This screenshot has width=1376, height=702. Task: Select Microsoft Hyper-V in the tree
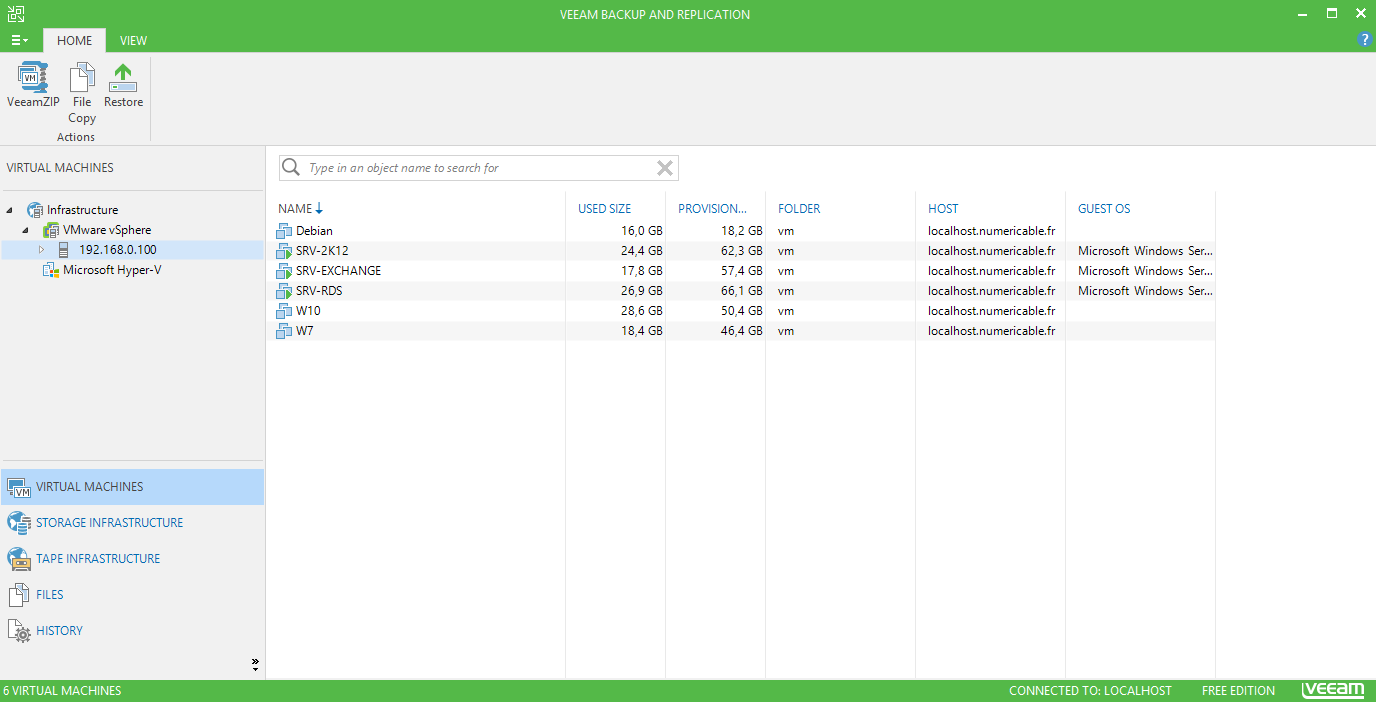pyautogui.click(x=112, y=270)
